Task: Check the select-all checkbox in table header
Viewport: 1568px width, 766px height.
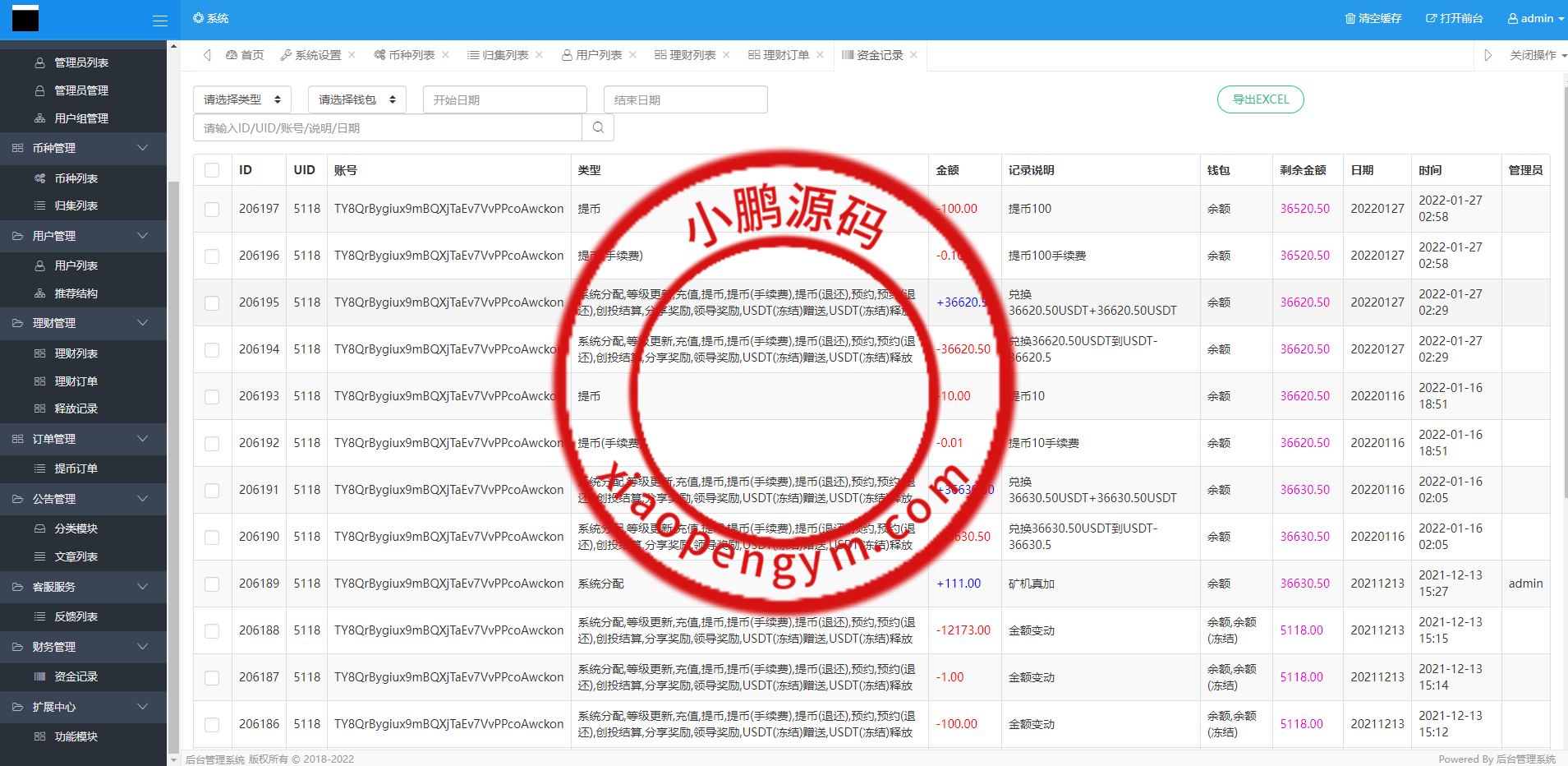Action: [x=212, y=170]
